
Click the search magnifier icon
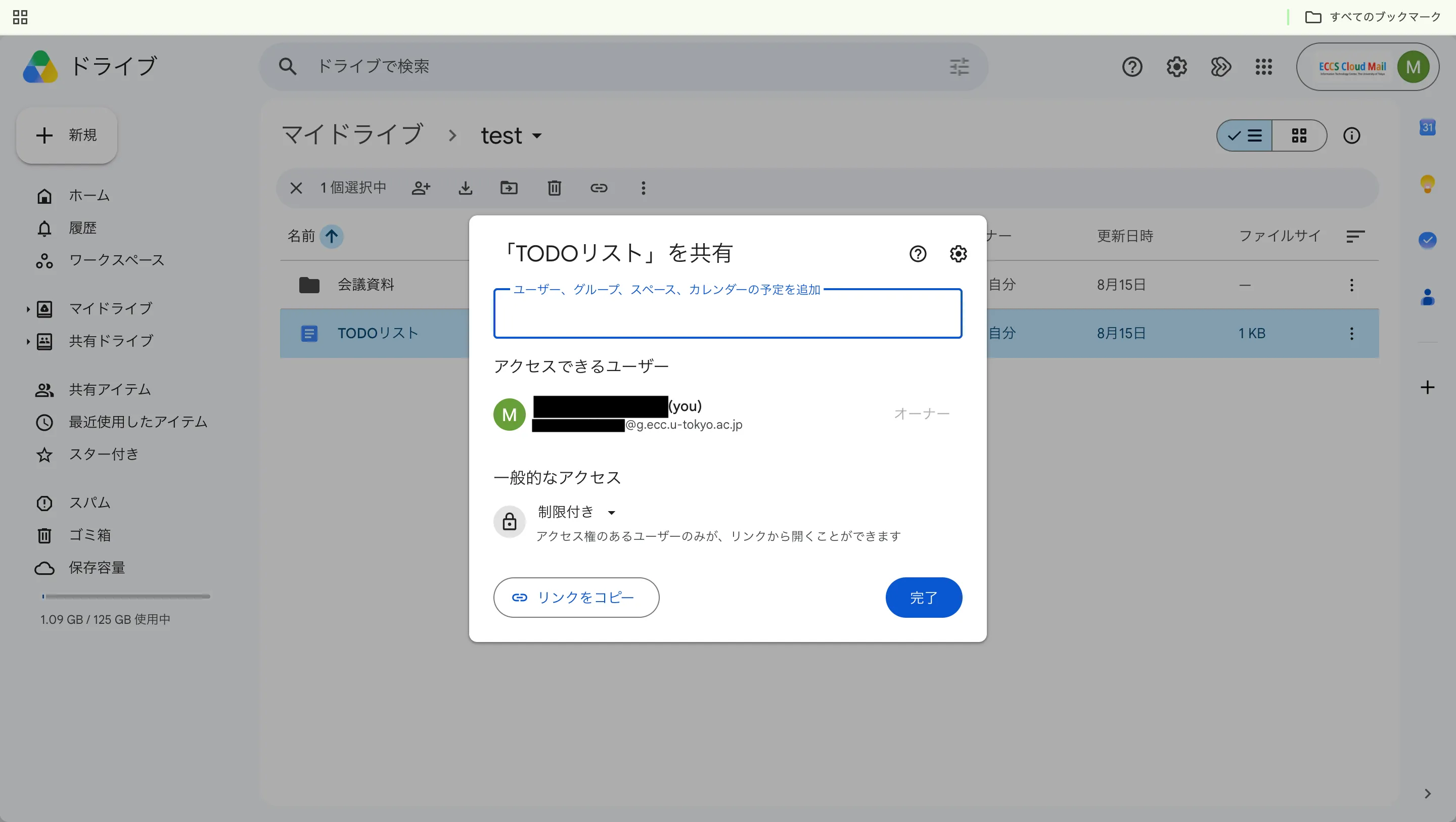(x=287, y=66)
